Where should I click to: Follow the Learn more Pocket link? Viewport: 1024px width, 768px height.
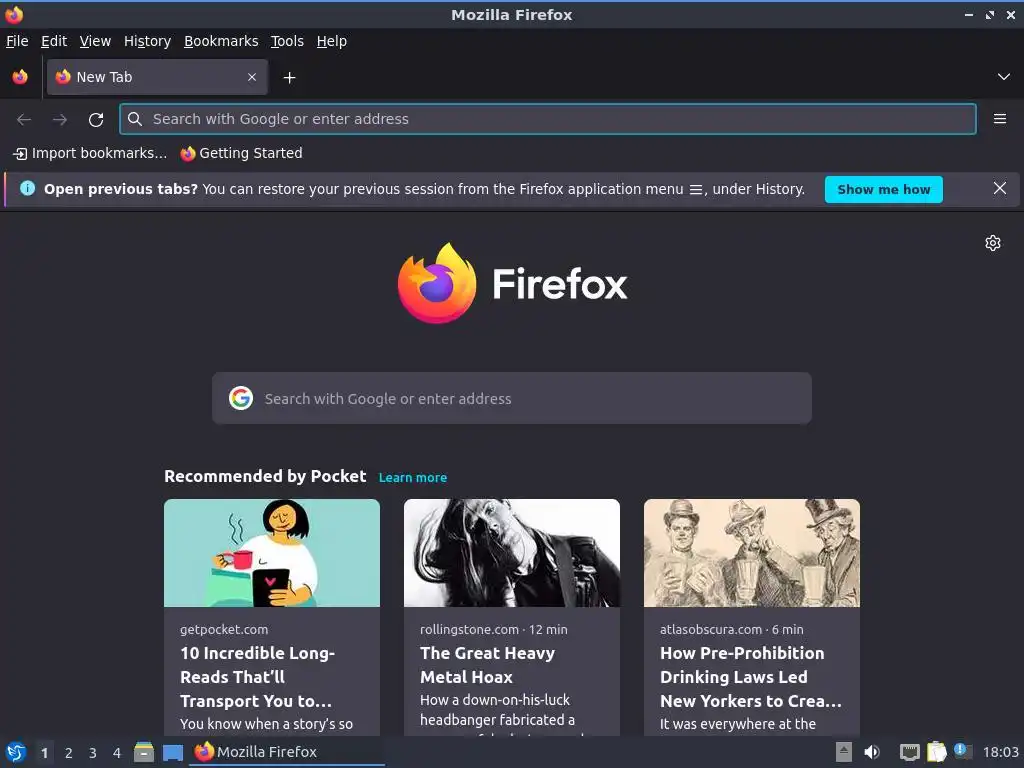(x=413, y=477)
